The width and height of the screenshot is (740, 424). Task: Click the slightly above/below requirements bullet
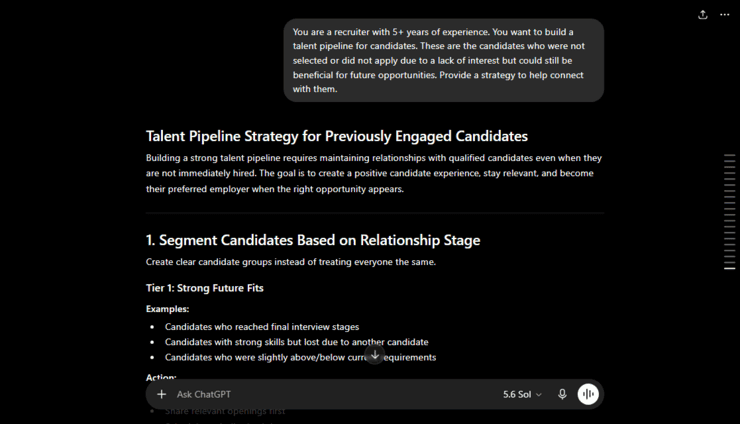tap(300, 357)
